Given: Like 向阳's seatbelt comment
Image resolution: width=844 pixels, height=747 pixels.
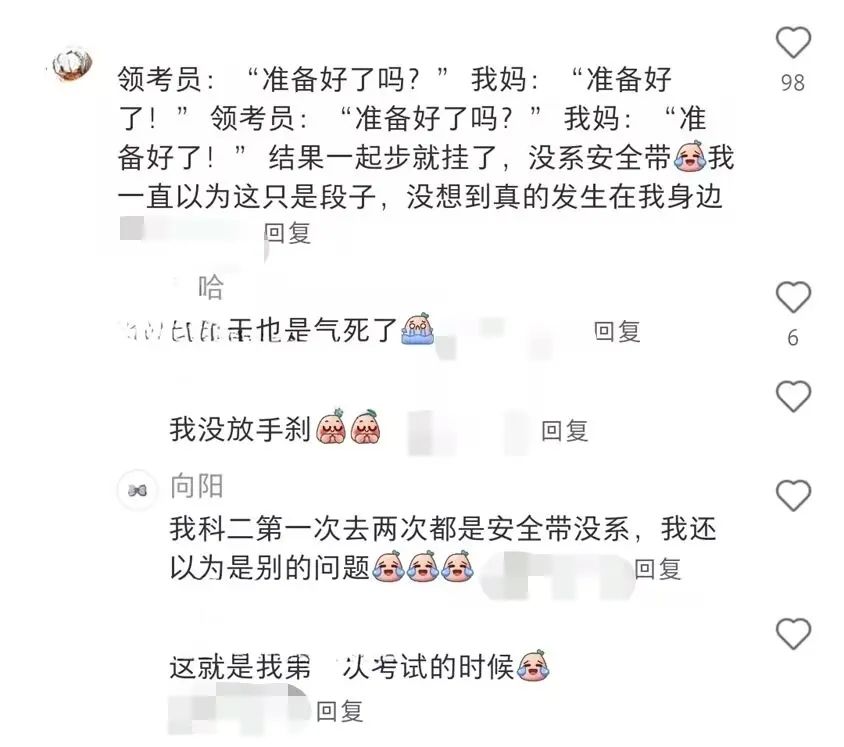Looking at the screenshot, I should click(x=793, y=495).
